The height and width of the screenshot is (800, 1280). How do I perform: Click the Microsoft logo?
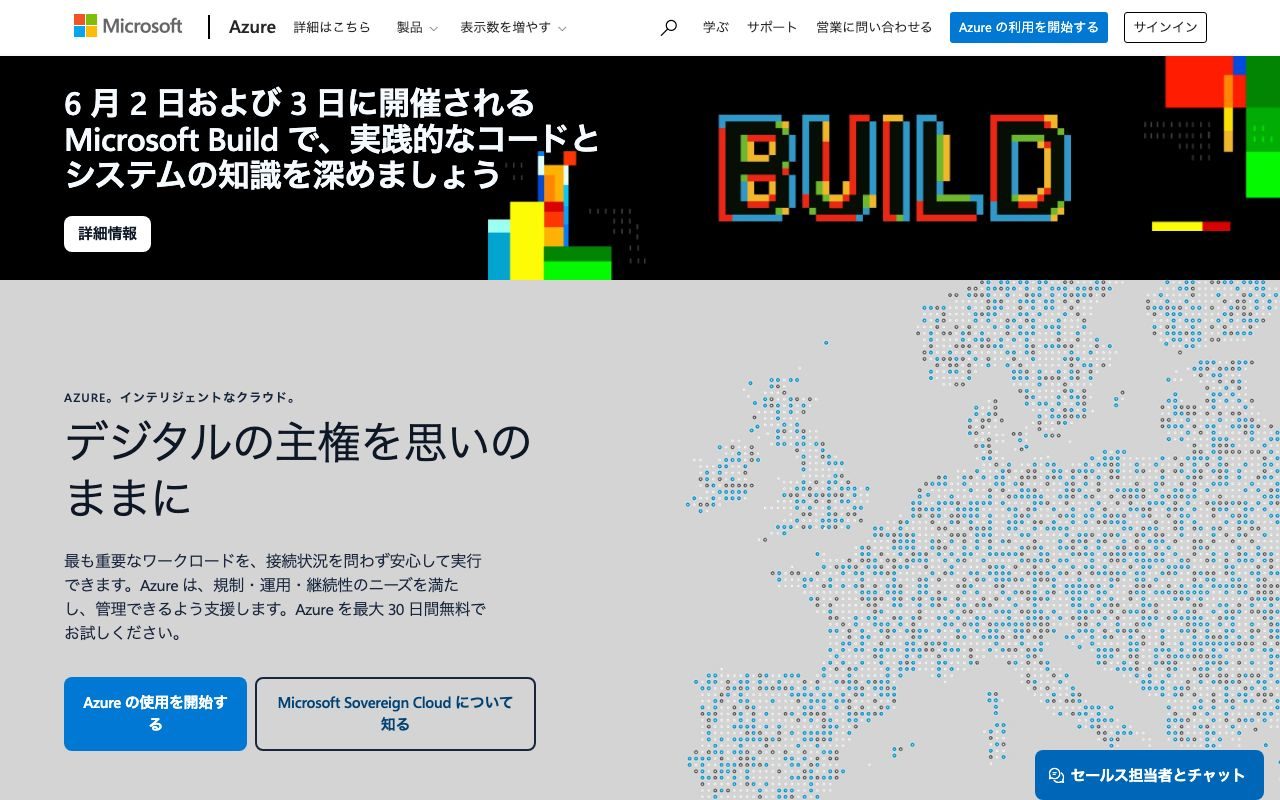tap(127, 26)
